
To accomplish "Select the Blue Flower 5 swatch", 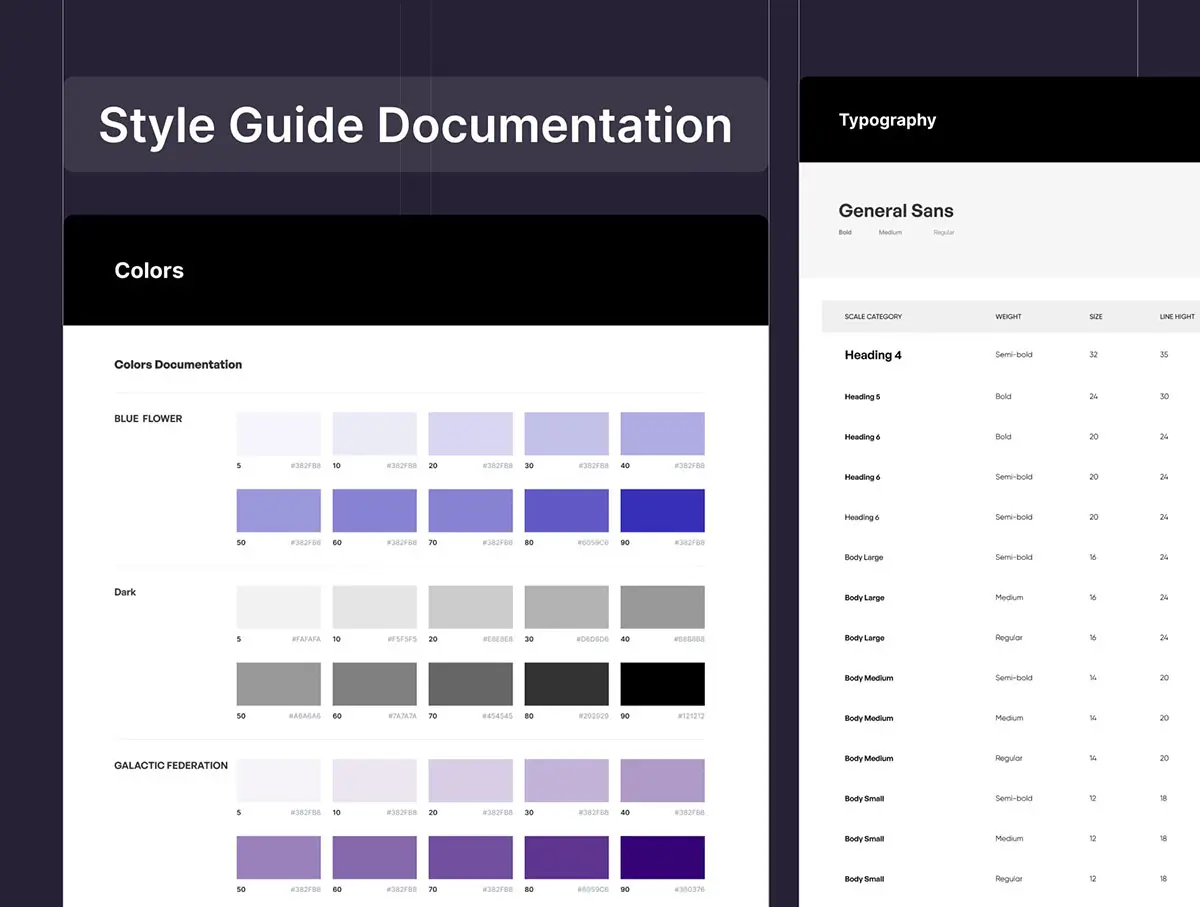I will point(278,433).
